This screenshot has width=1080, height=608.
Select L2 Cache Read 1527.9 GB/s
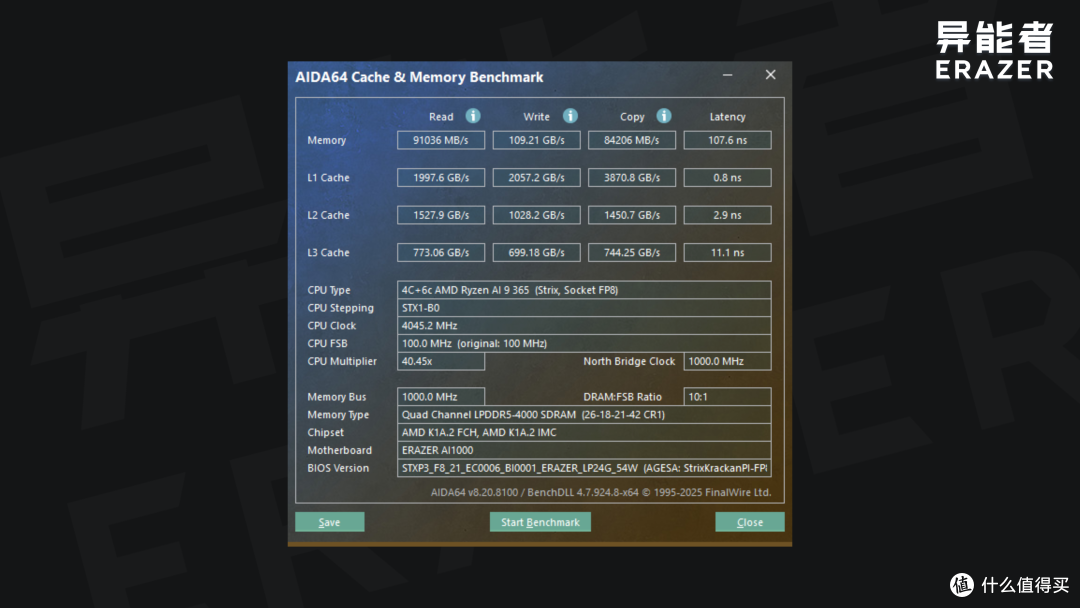click(441, 215)
